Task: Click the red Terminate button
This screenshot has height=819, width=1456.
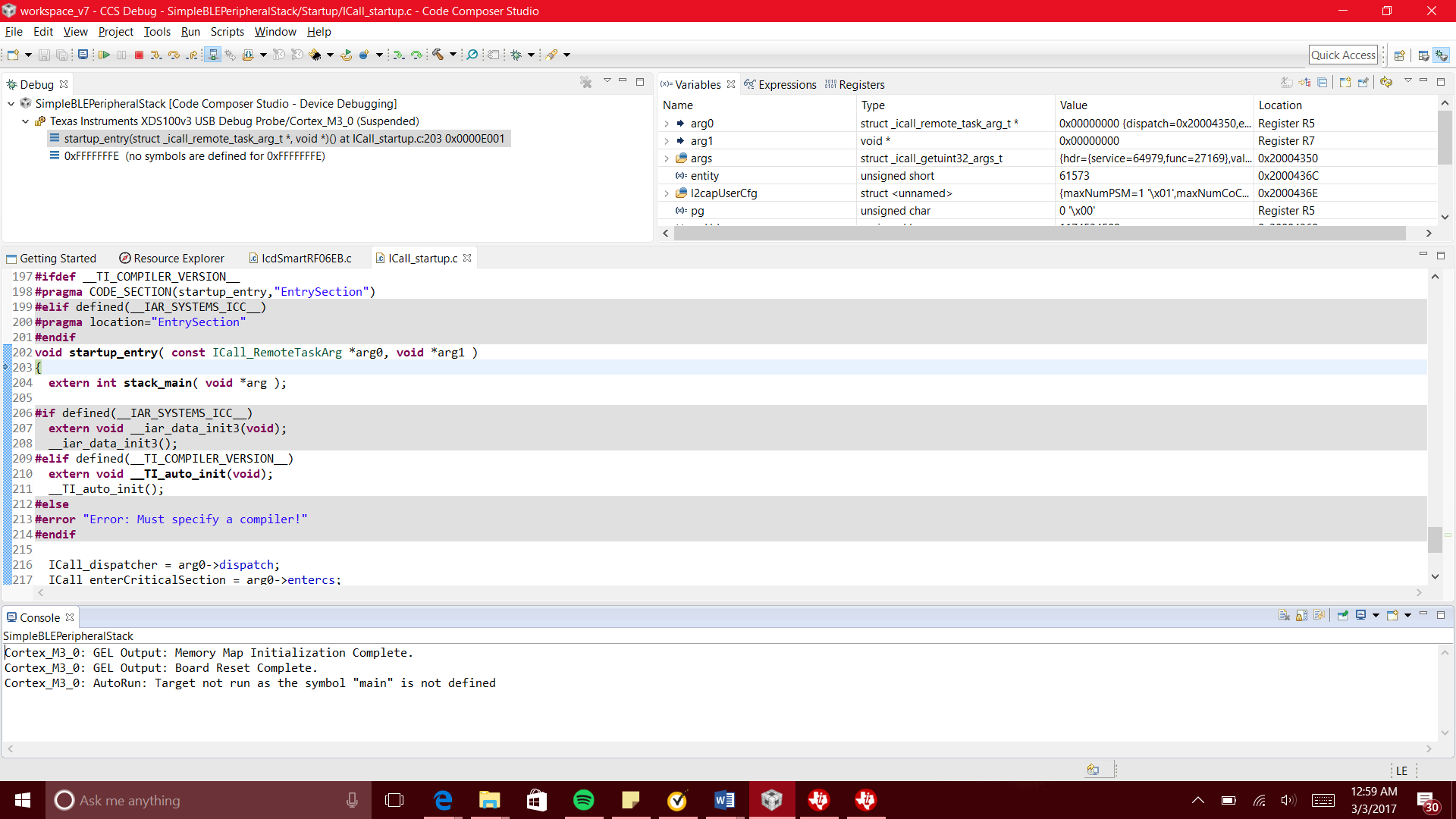Action: click(139, 55)
